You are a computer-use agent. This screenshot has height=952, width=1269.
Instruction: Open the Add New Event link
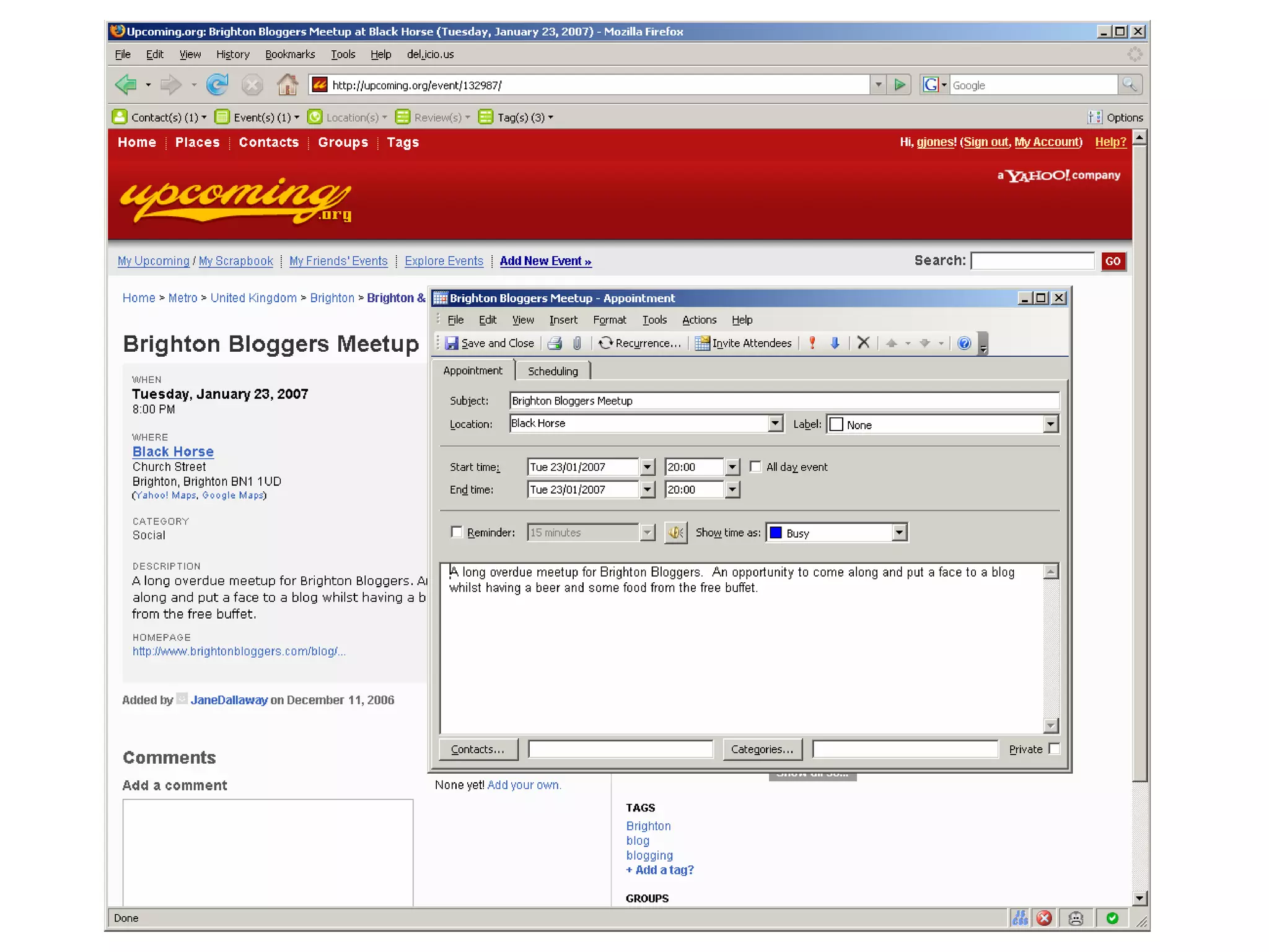click(x=545, y=261)
